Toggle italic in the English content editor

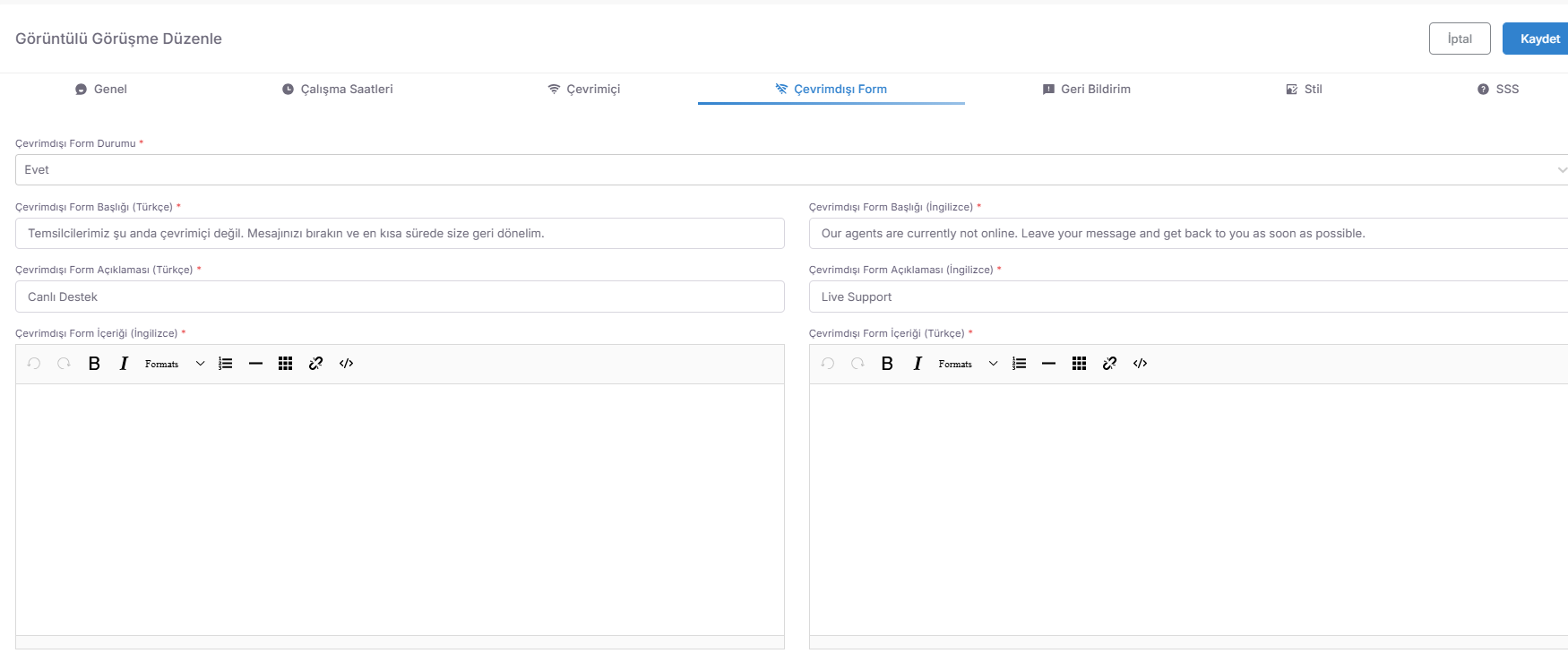coord(124,364)
